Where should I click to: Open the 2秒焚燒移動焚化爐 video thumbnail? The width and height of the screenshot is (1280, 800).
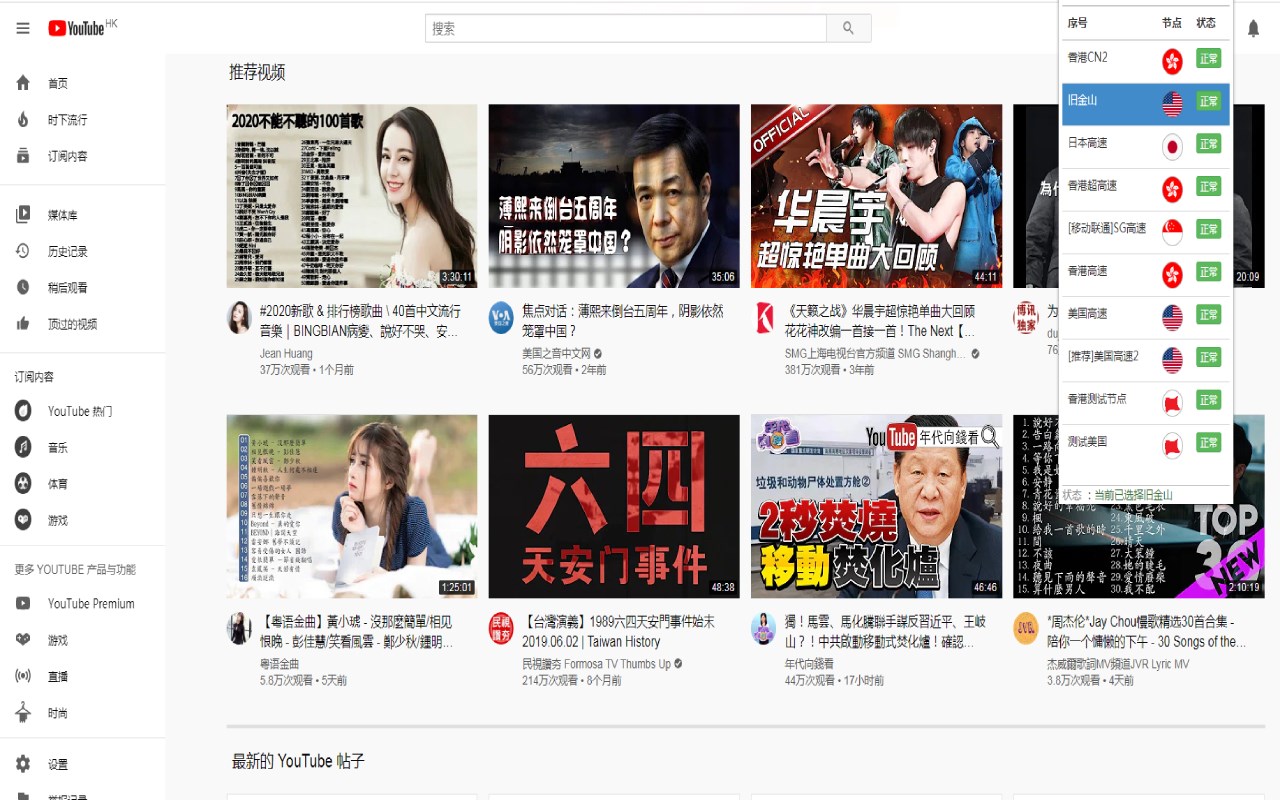876,506
